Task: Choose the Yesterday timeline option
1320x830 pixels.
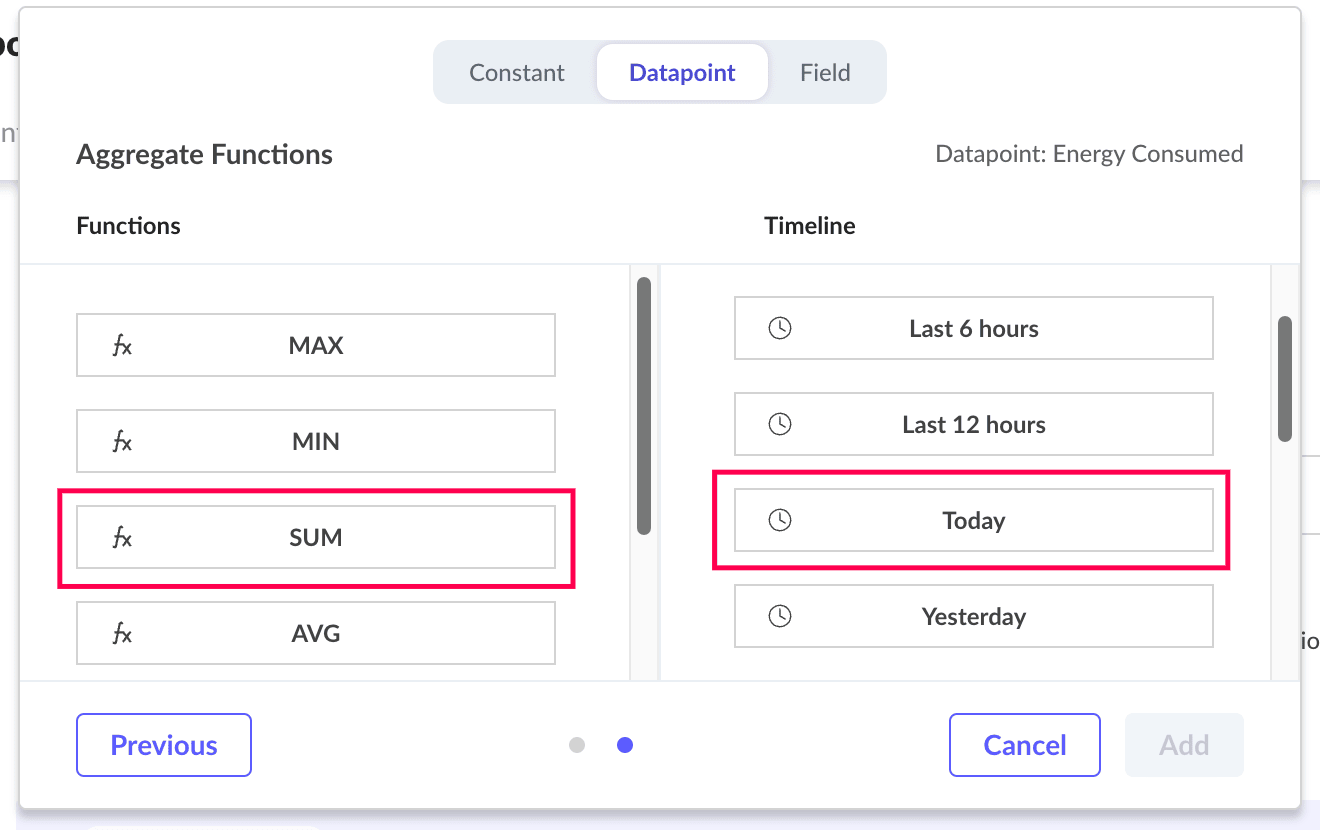Action: 973,616
